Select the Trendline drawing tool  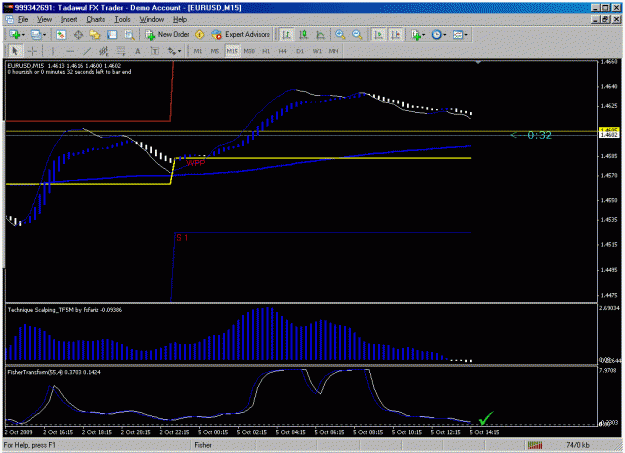tap(87, 51)
